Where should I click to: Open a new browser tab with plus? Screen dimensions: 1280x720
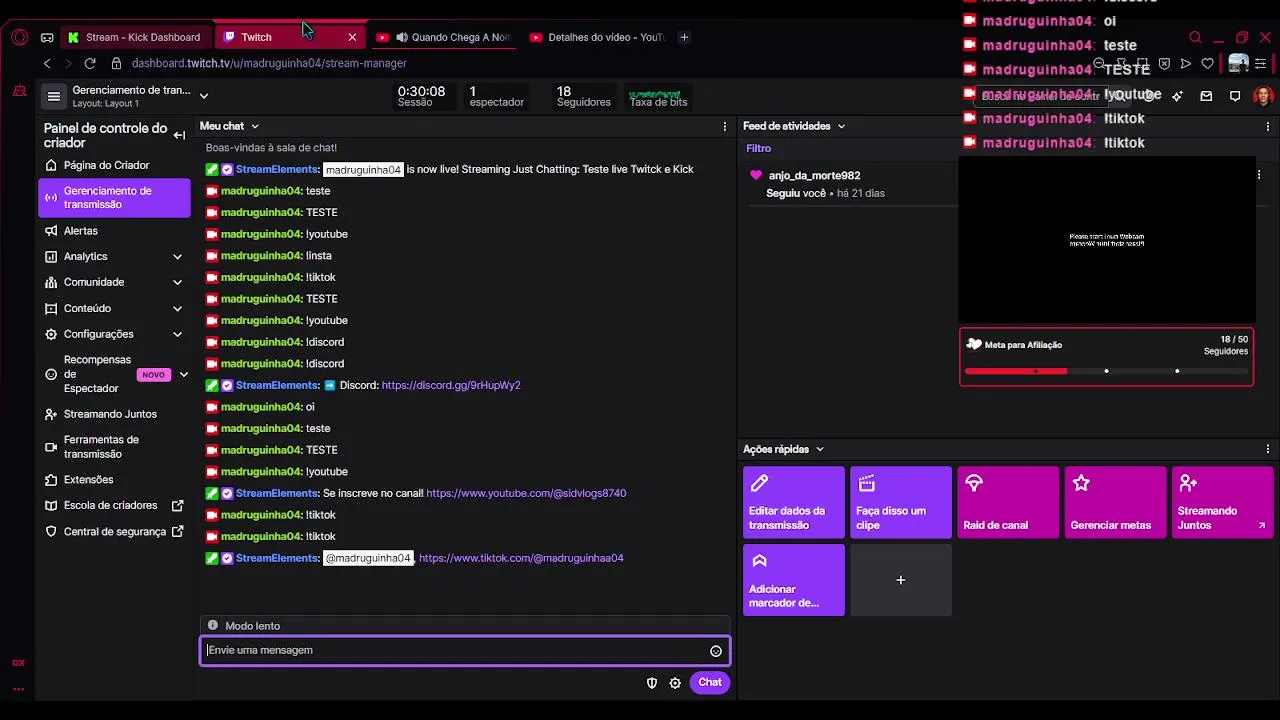(x=684, y=37)
